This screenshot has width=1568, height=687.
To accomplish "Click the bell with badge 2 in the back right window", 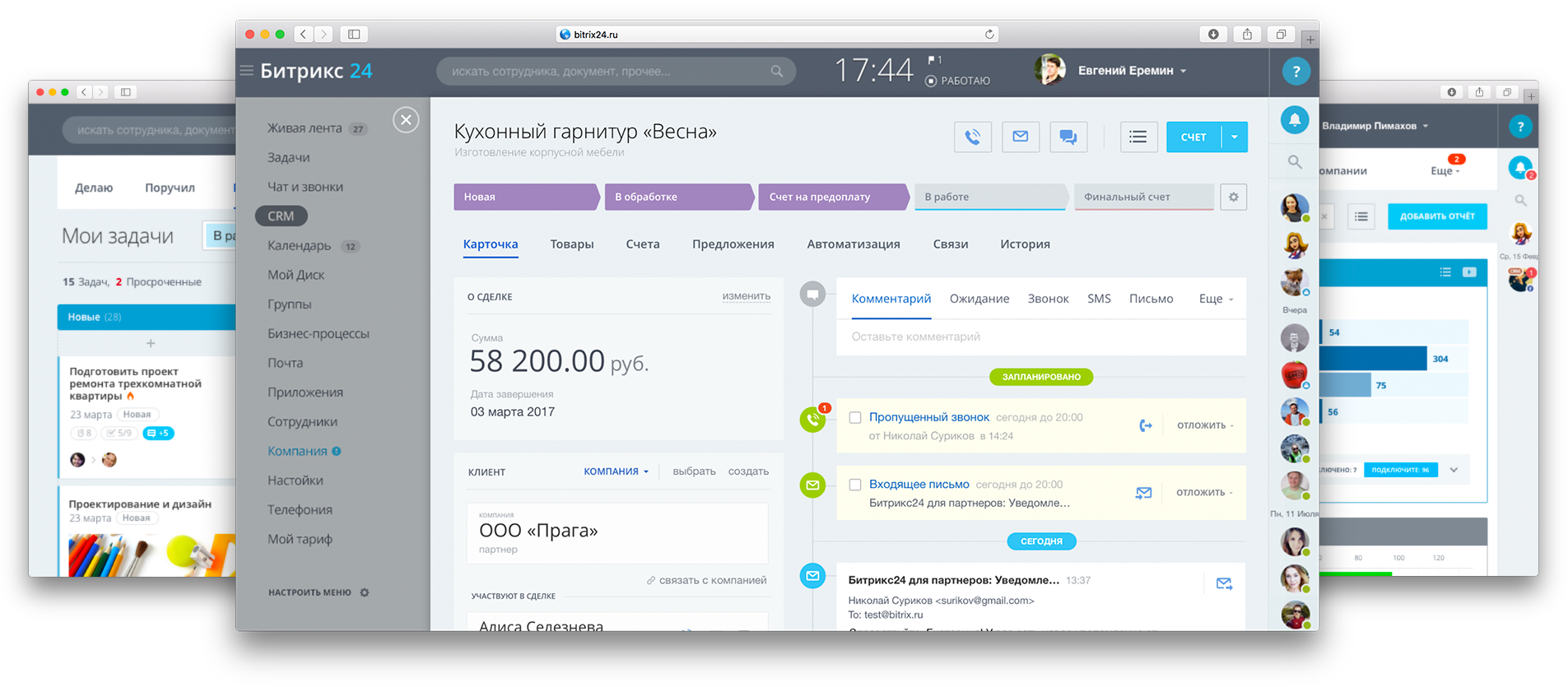I will pyautogui.click(x=1520, y=168).
